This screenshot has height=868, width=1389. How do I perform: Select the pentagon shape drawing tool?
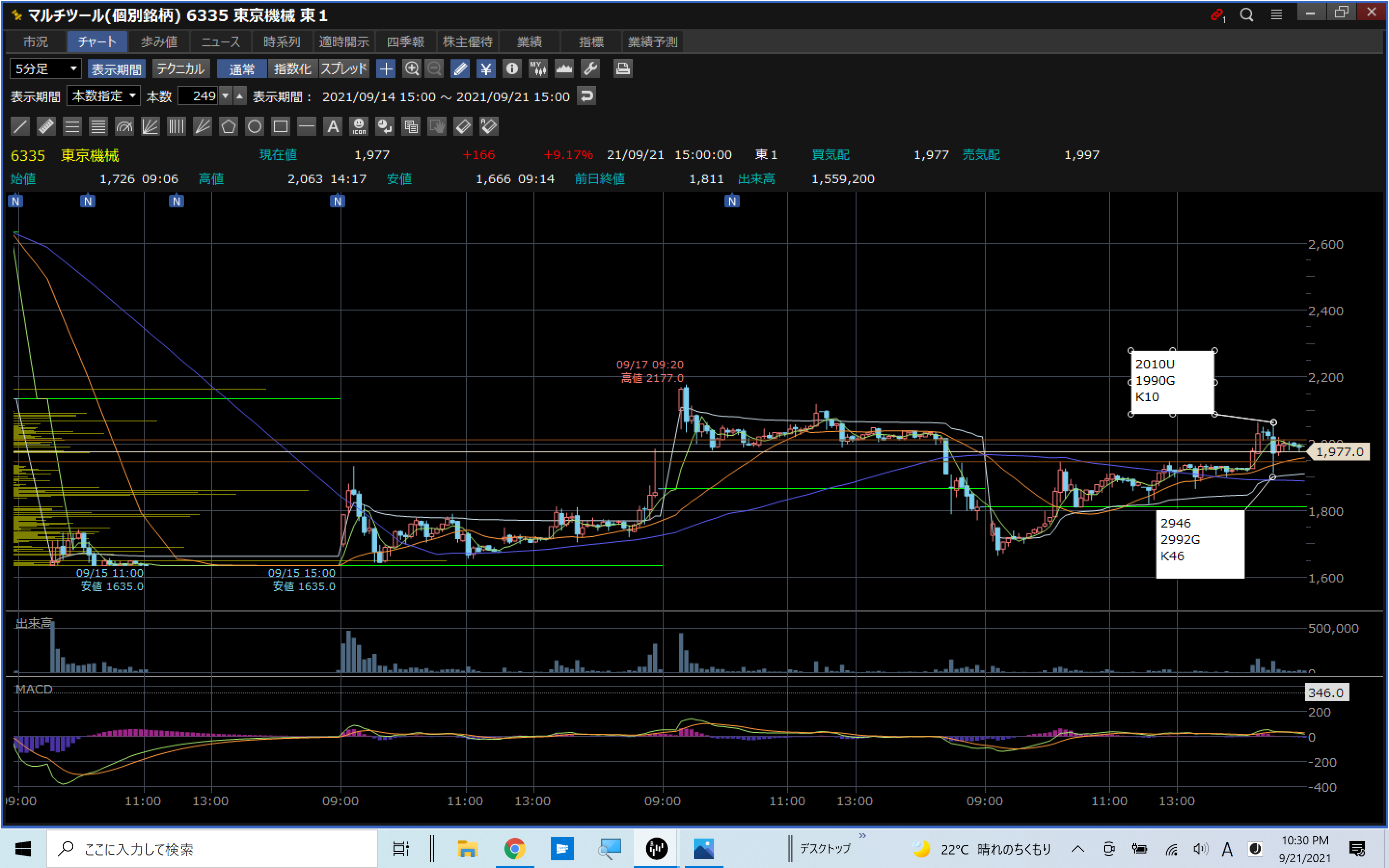(x=229, y=126)
